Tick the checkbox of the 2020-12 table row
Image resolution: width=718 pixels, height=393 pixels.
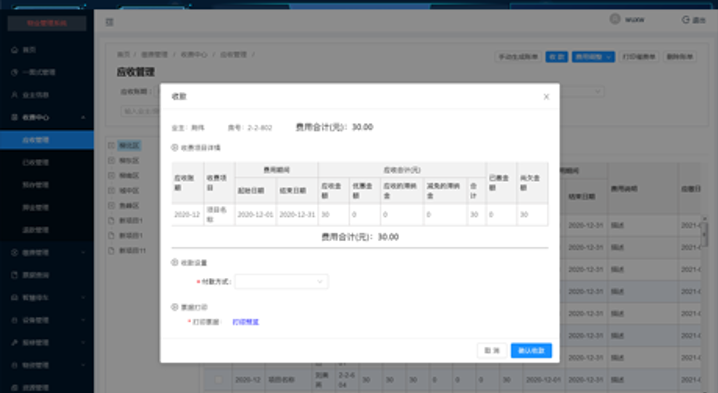(x=218, y=380)
